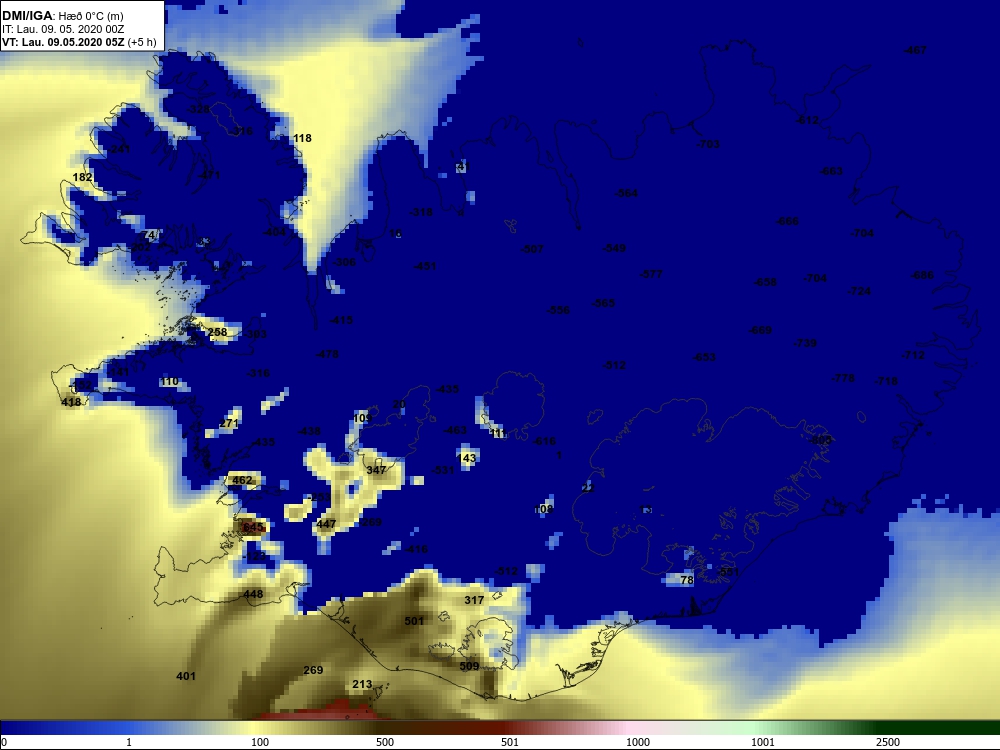Image resolution: width=1000 pixels, height=750 pixels.
Task: Click the map value '509'
Action: pos(469,666)
